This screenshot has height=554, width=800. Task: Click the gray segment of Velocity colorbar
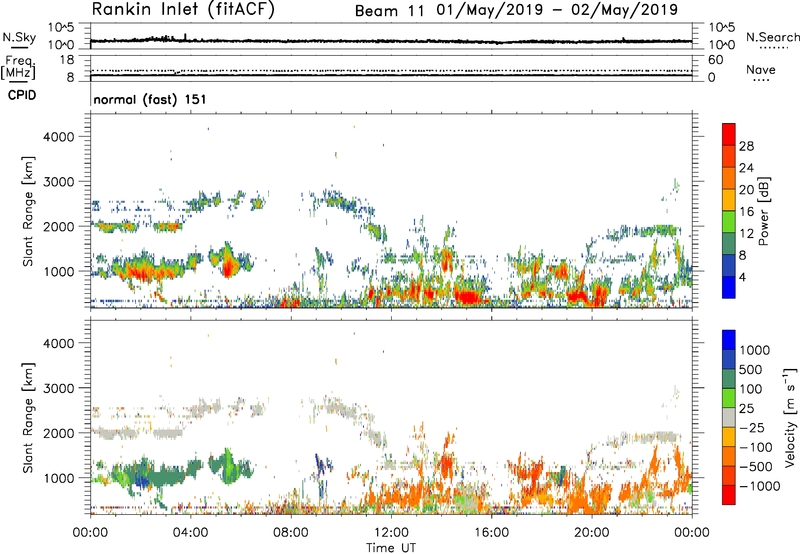point(729,418)
